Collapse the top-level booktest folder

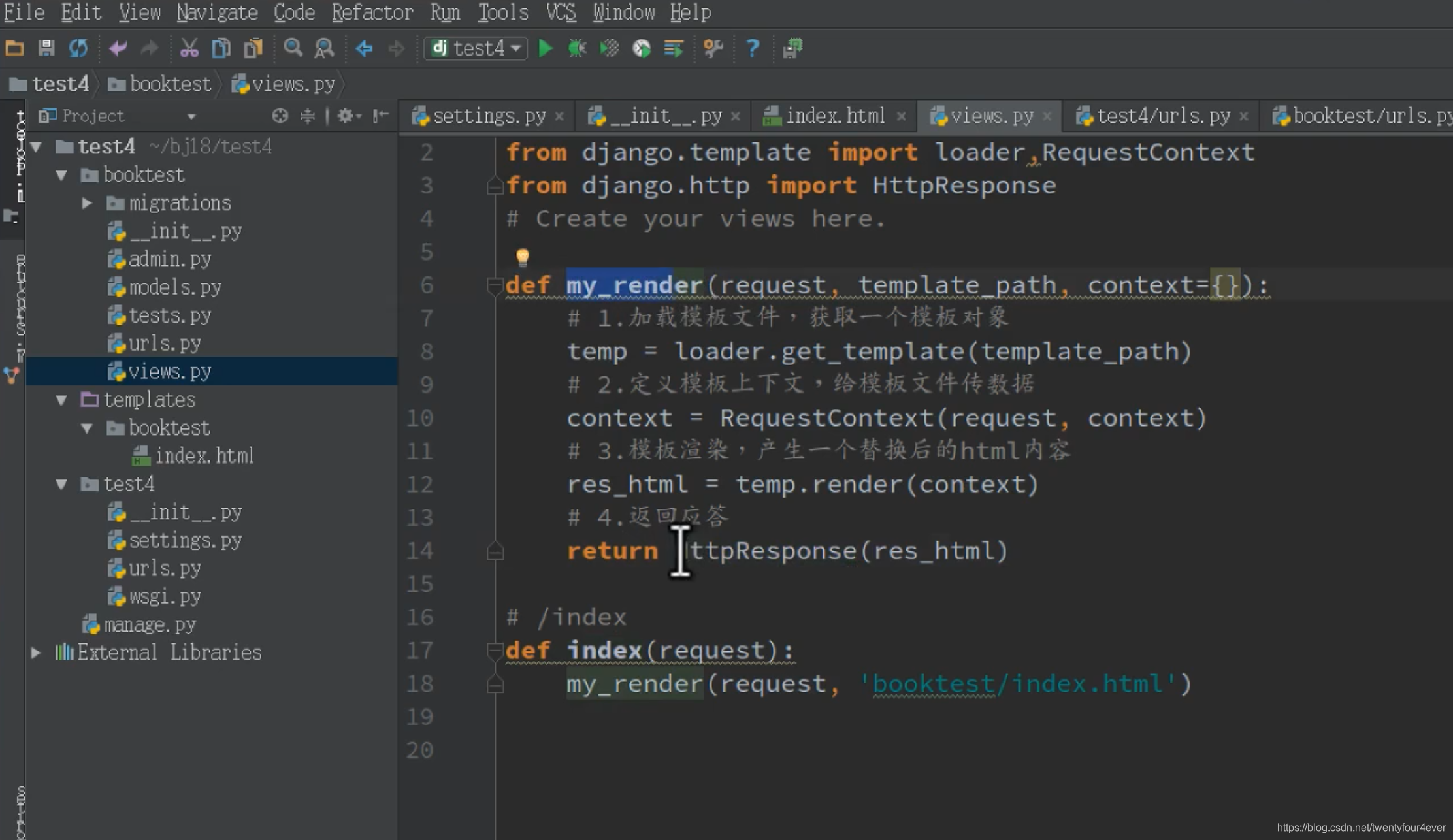62,175
